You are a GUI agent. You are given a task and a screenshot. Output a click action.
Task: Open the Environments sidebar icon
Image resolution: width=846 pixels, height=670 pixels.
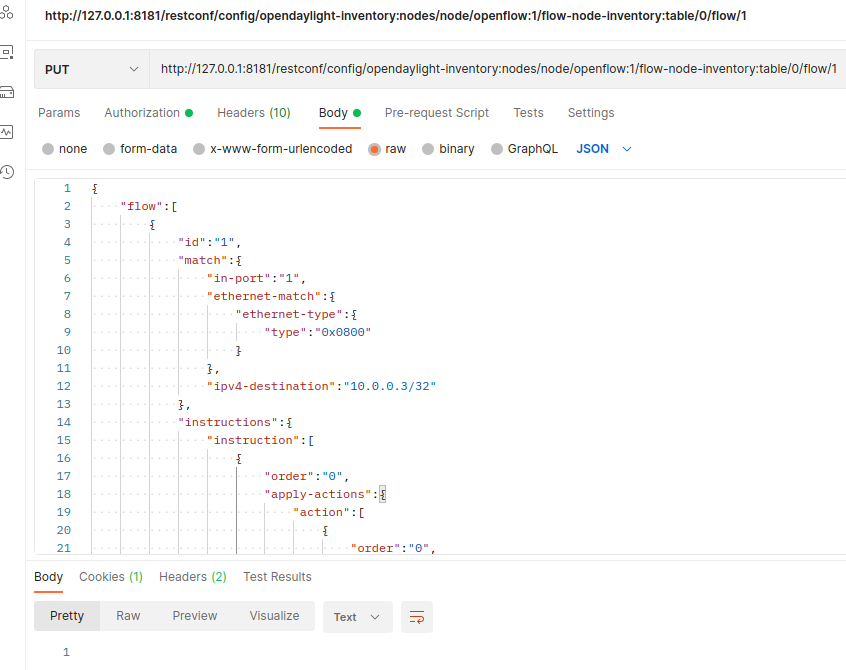6,52
